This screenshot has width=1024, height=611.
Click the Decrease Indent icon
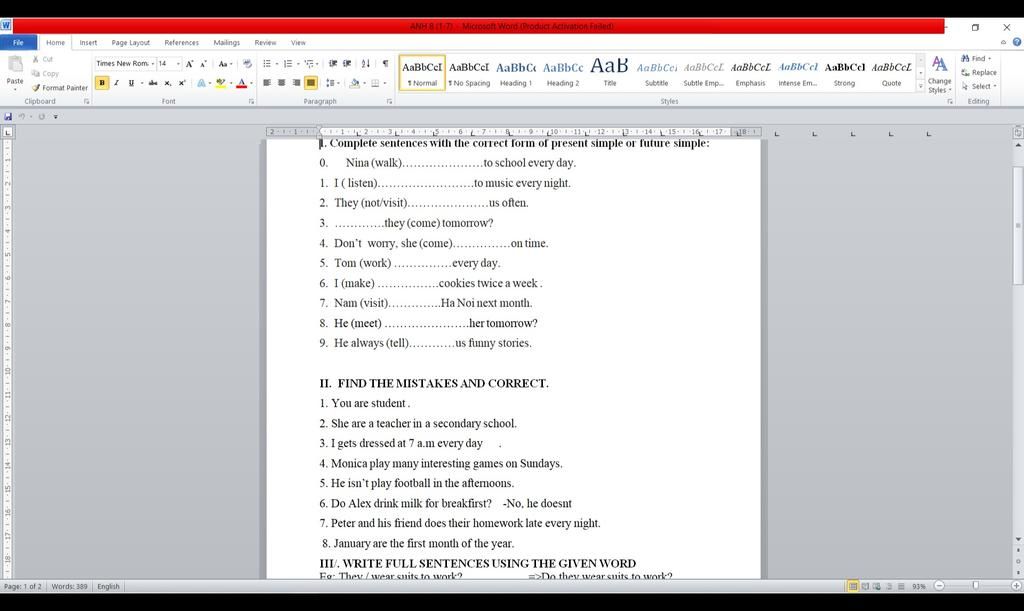[x=333, y=63]
